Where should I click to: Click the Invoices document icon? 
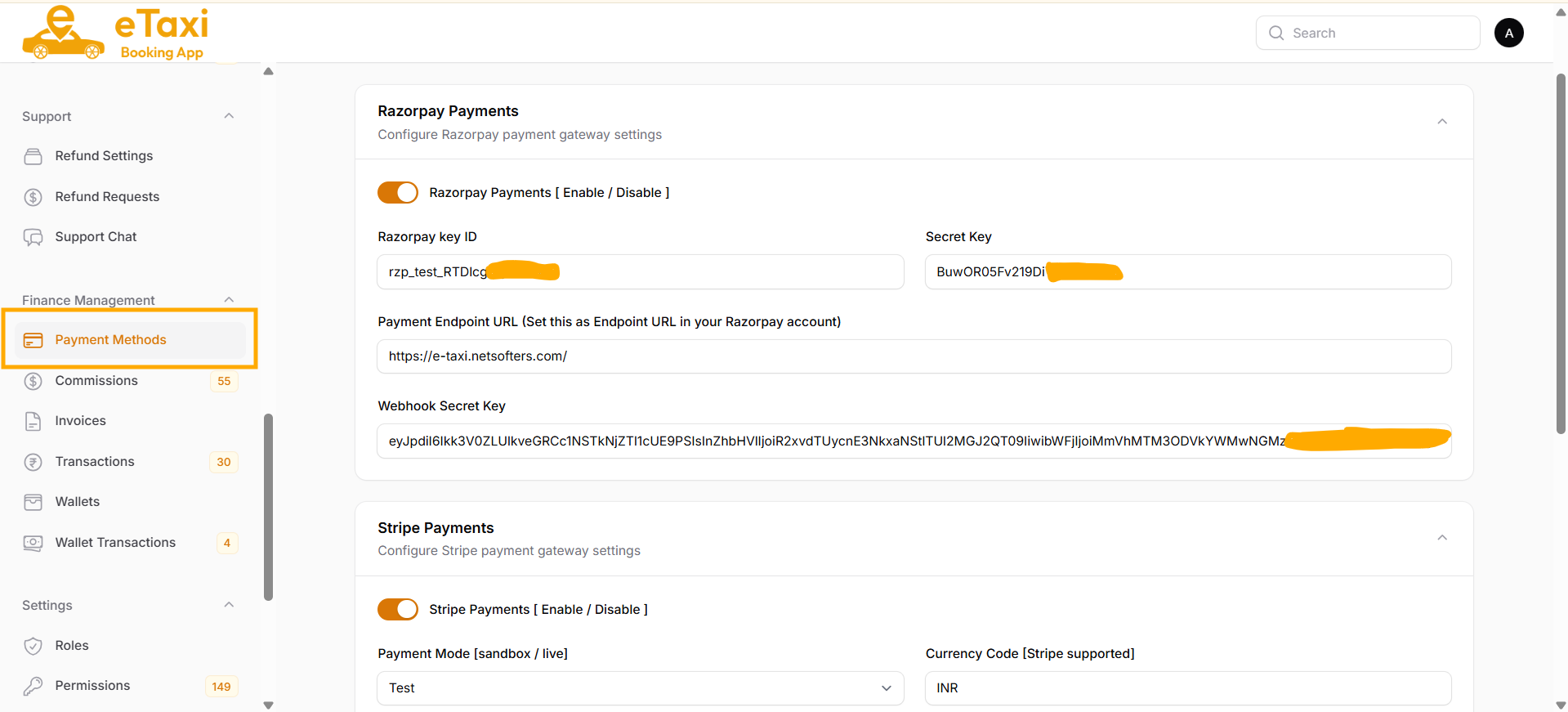point(33,421)
